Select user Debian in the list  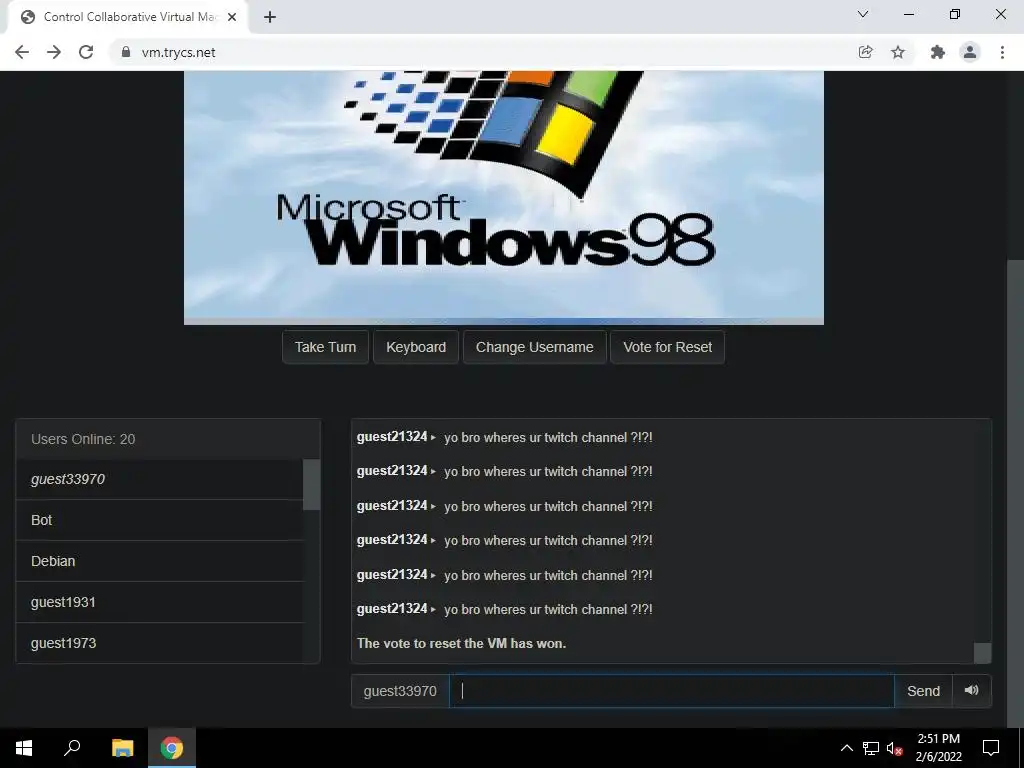click(x=159, y=562)
